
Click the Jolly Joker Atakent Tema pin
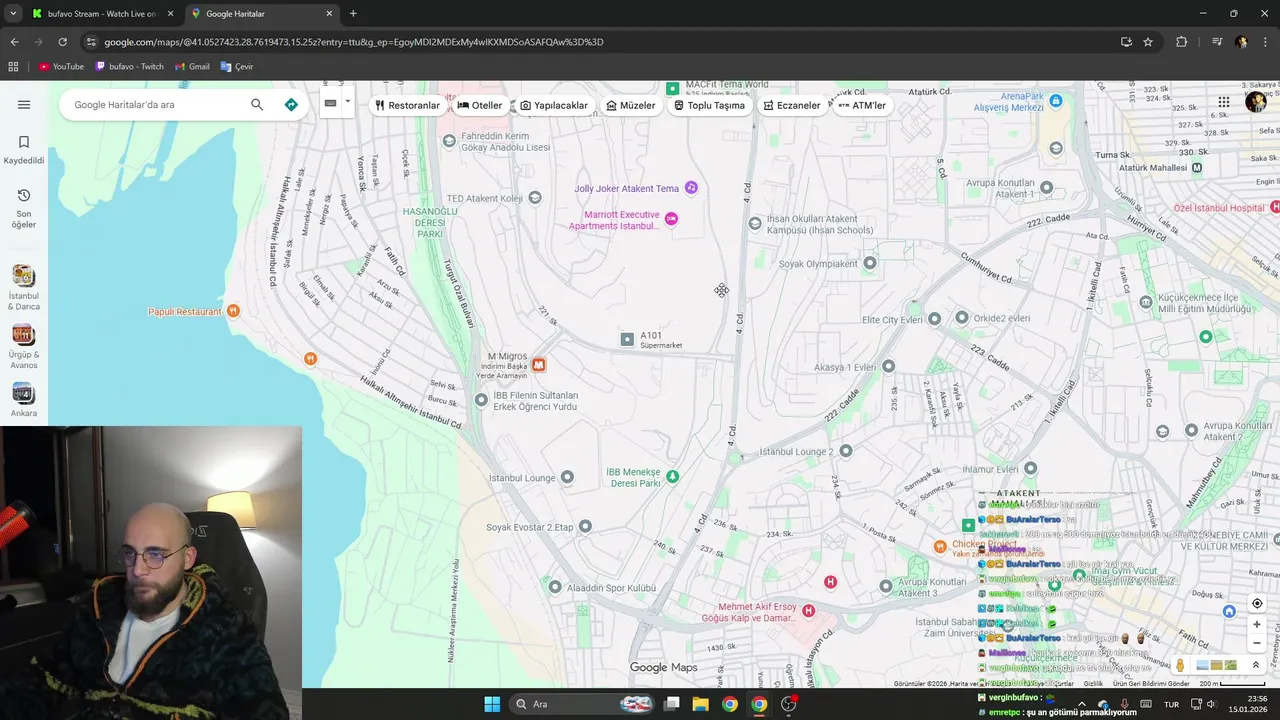[690, 188]
